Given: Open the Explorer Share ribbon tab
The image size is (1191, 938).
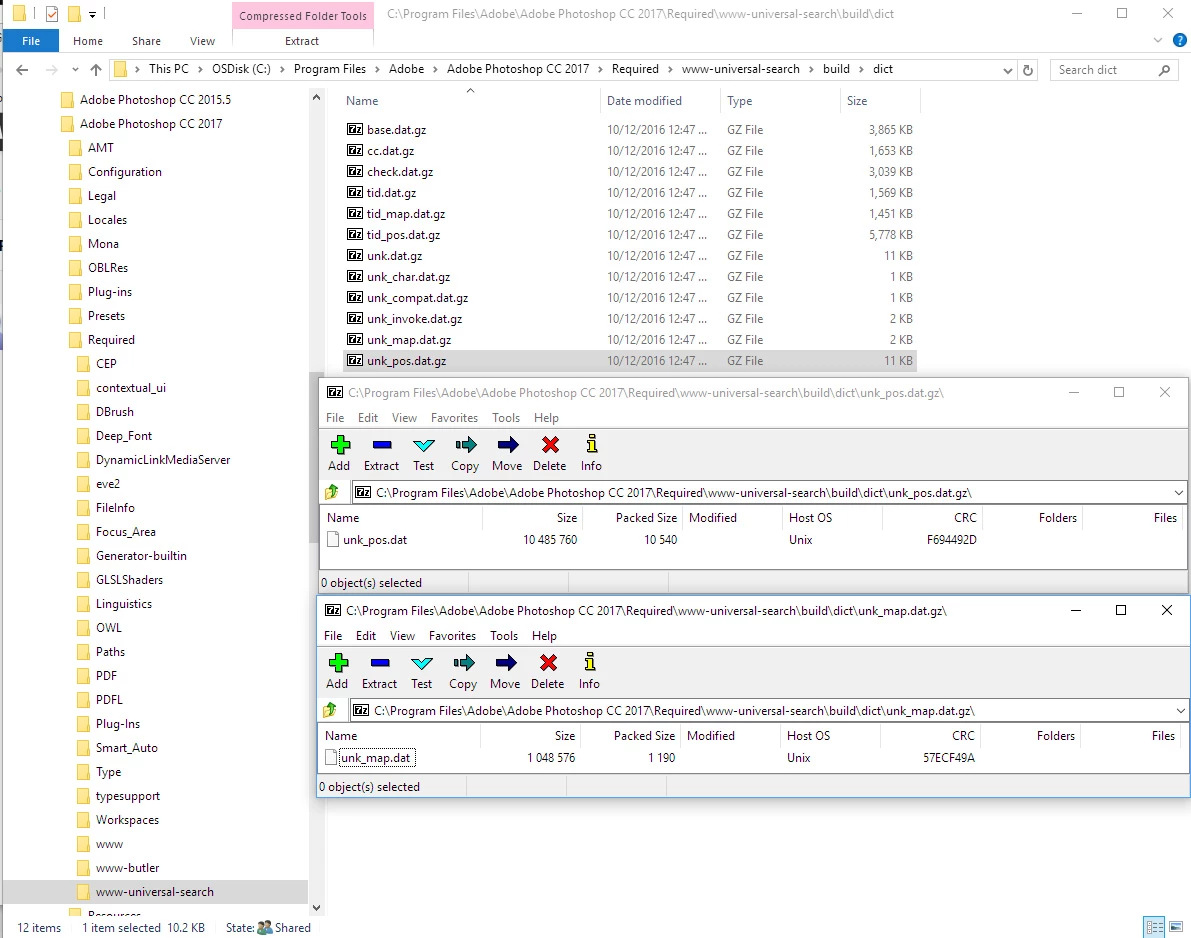Looking at the screenshot, I should pos(146,41).
